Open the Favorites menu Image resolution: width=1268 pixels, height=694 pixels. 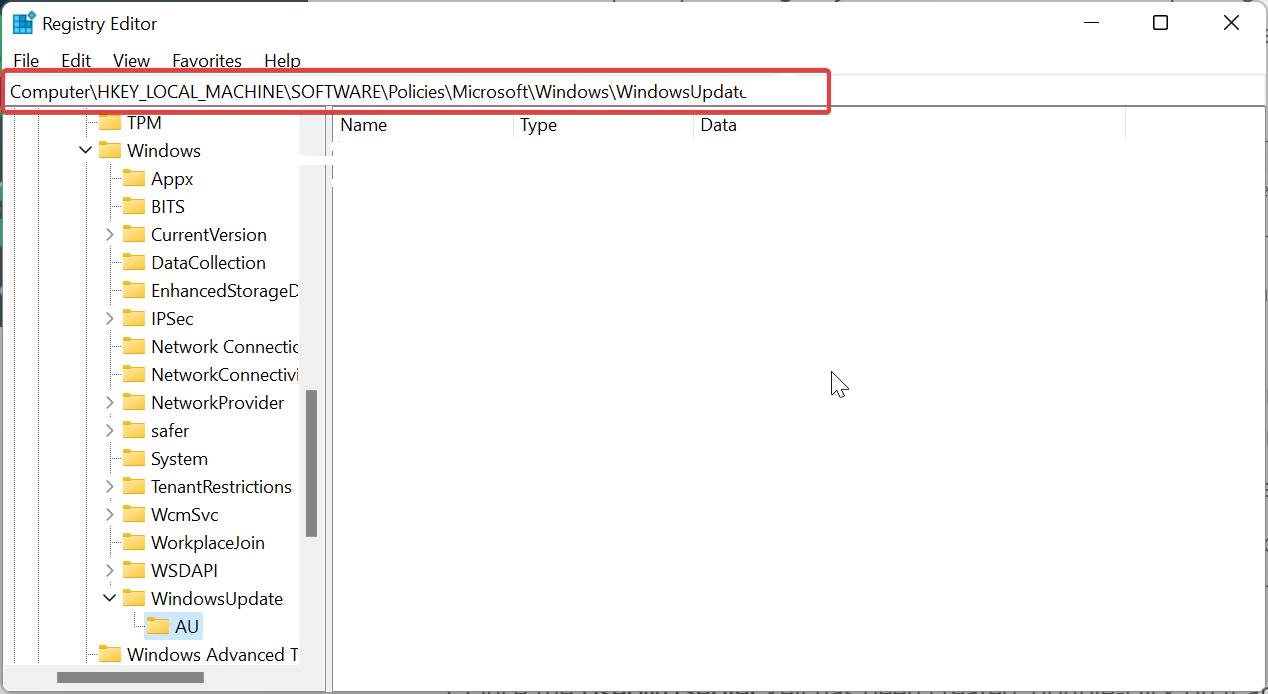[207, 61]
